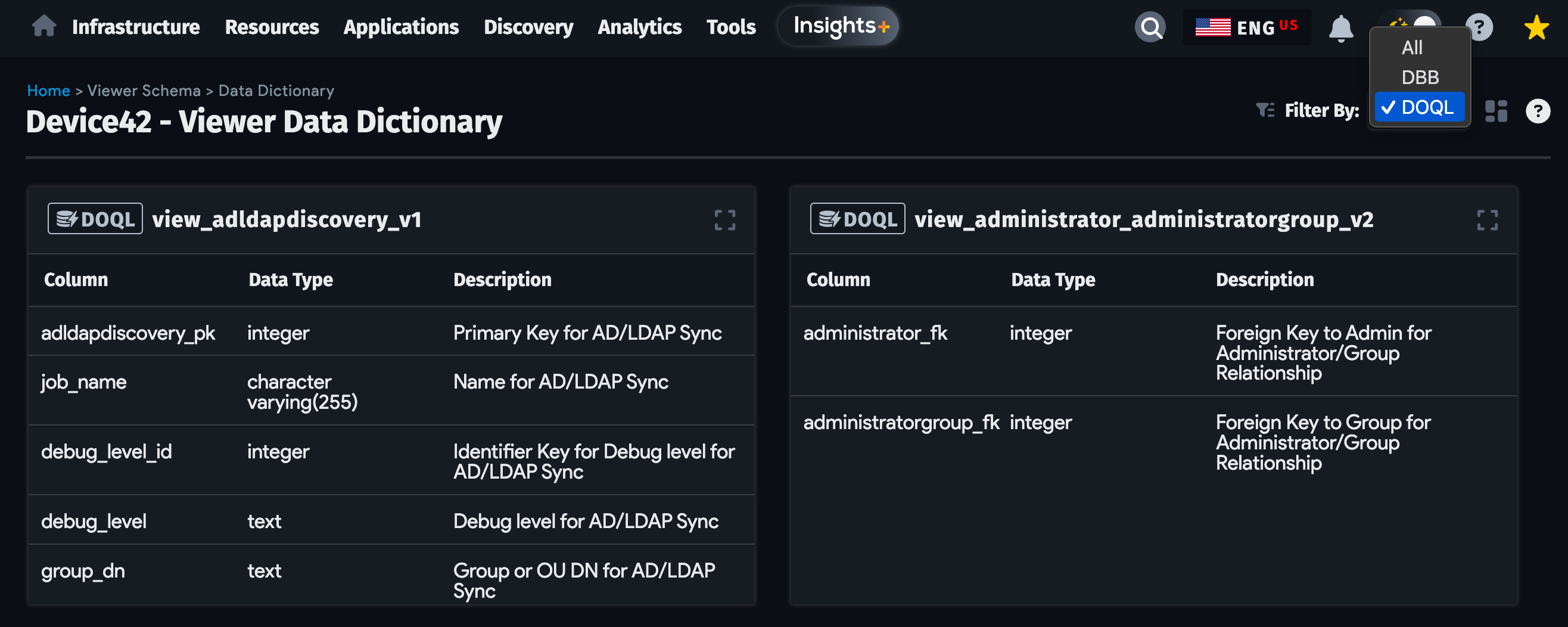This screenshot has width=1568, height=627.
Task: Expand view_administrator_administratorgroup_v2 card fullscreen
Action: 1486,220
